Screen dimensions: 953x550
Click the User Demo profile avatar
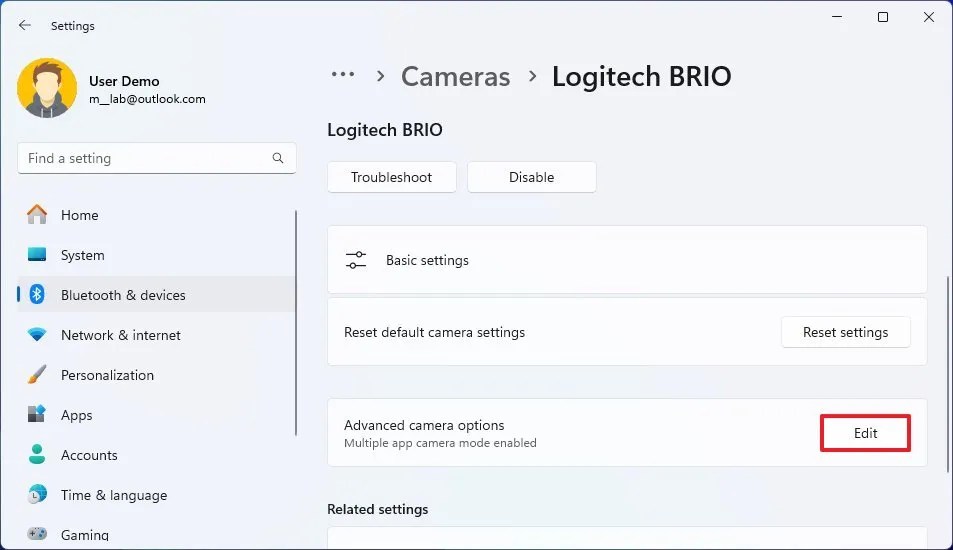coord(47,88)
